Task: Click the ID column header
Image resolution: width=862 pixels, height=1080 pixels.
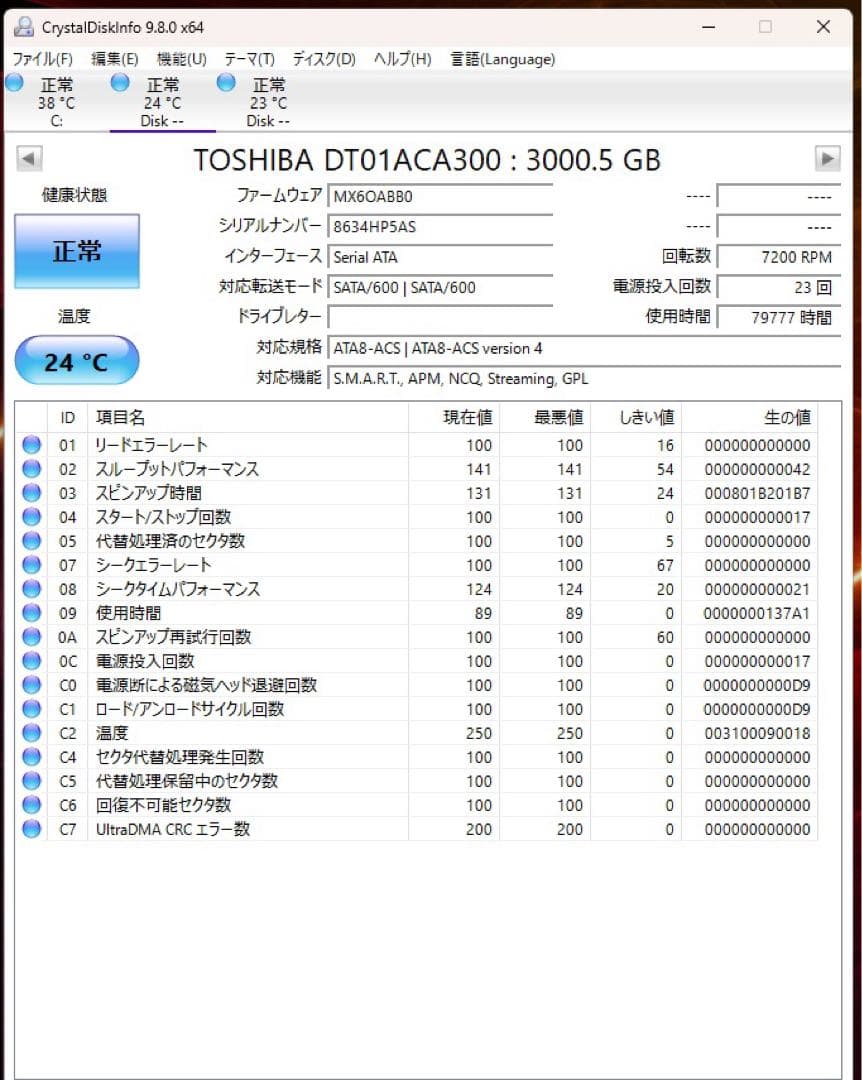Action: click(68, 417)
